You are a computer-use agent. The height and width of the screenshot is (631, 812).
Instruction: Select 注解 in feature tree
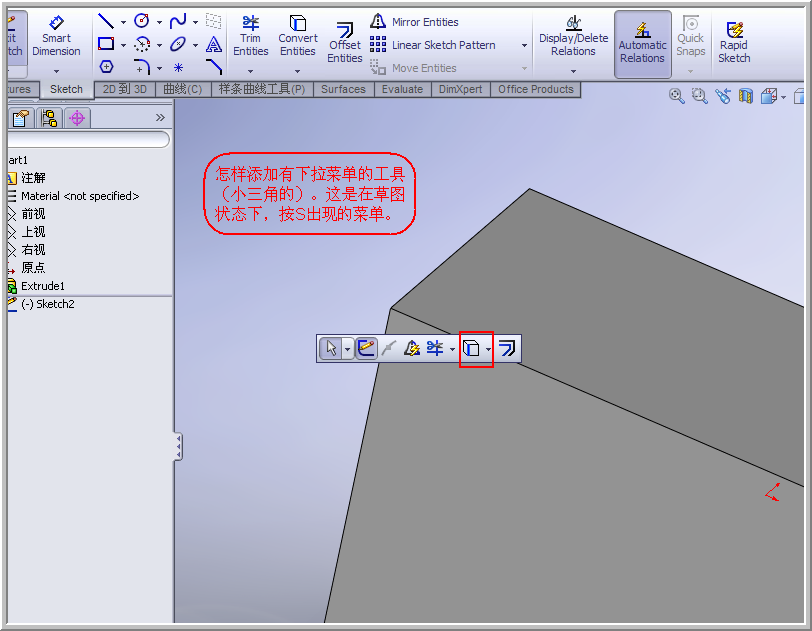click(x=33, y=178)
